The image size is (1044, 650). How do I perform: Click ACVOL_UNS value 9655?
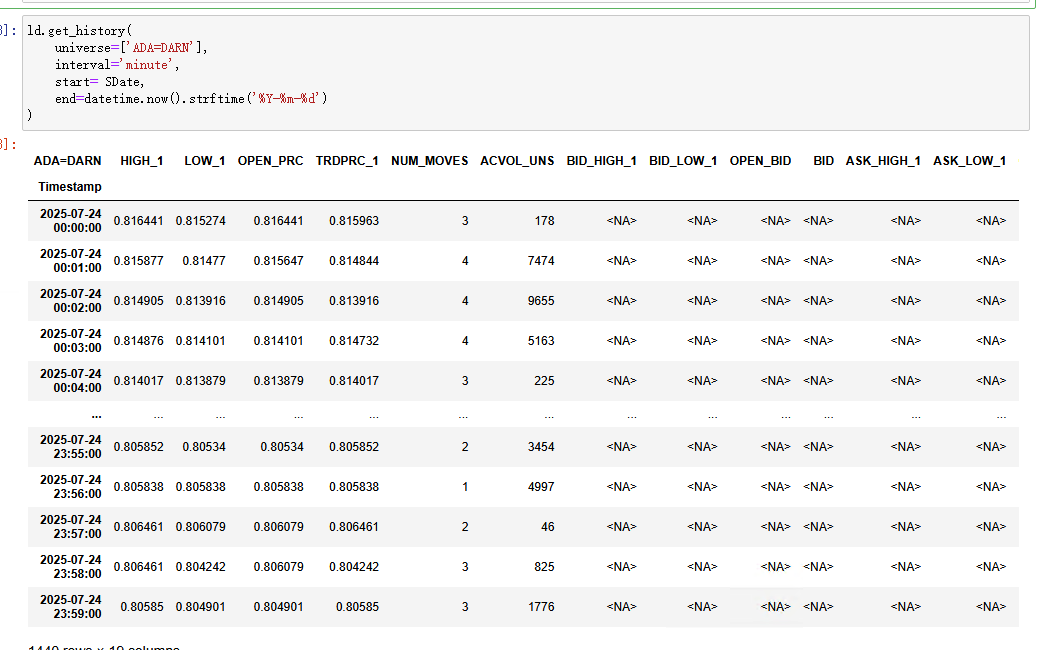coord(541,301)
